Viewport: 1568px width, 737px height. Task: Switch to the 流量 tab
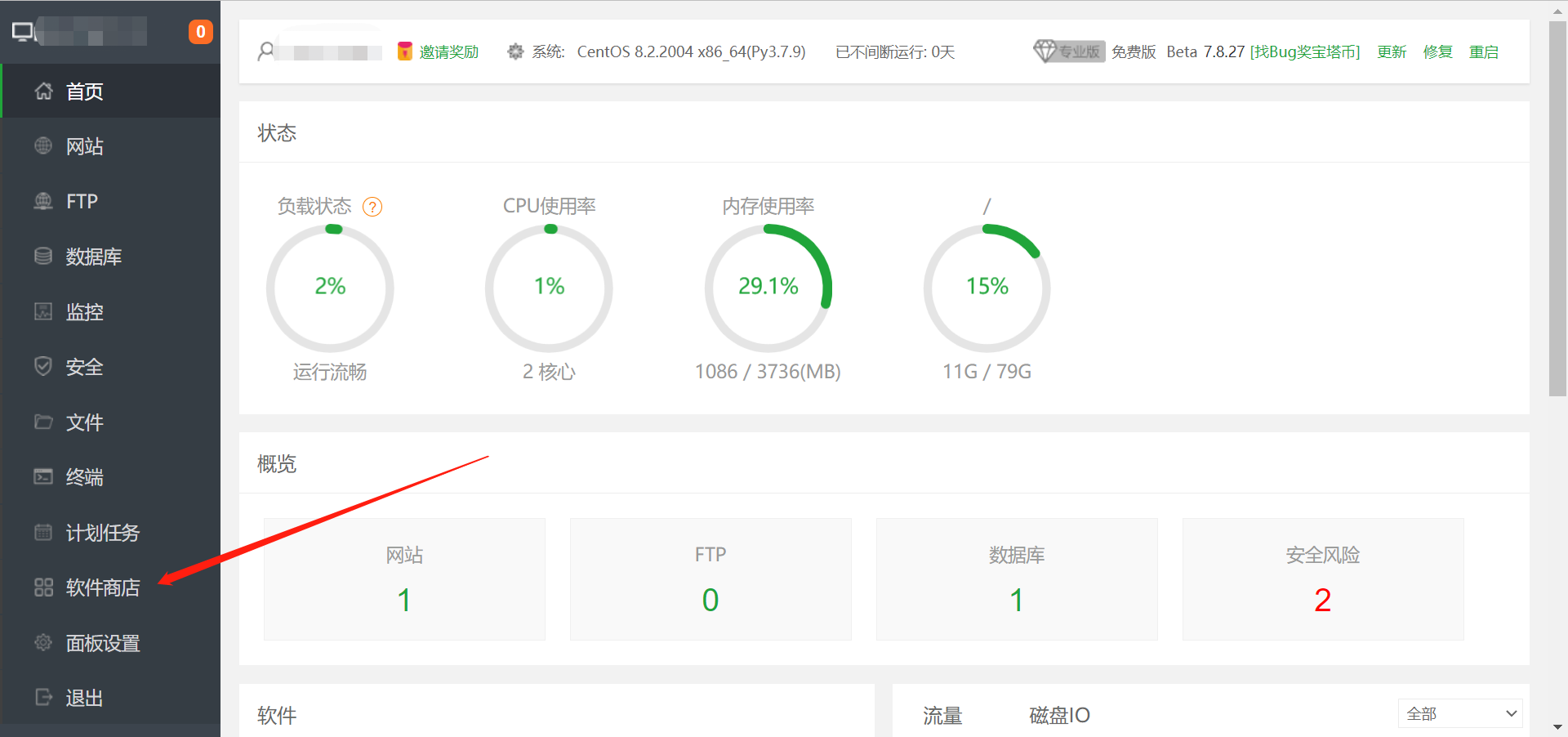pos(942,716)
